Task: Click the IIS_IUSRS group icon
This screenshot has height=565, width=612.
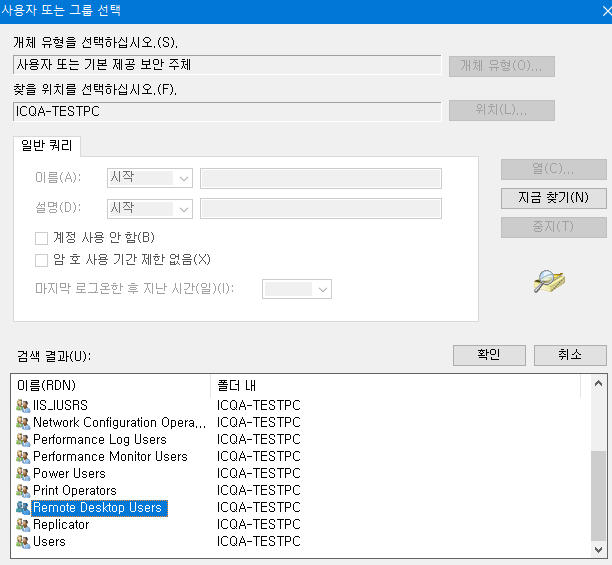Action: click(x=23, y=405)
